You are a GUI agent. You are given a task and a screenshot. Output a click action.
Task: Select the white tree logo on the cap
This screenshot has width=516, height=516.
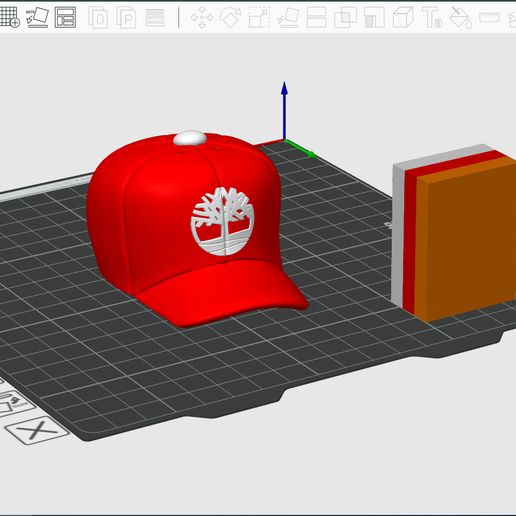tap(222, 222)
